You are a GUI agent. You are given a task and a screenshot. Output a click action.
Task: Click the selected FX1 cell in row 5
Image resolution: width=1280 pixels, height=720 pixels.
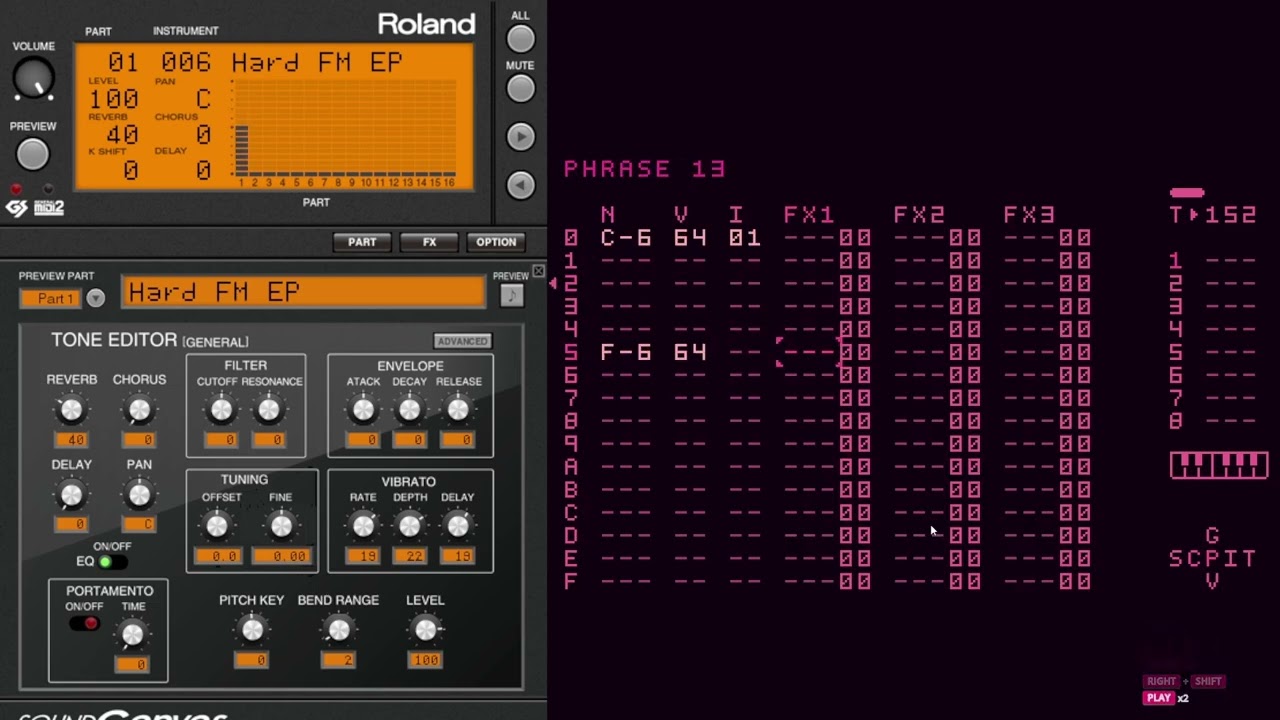pyautogui.click(x=809, y=352)
